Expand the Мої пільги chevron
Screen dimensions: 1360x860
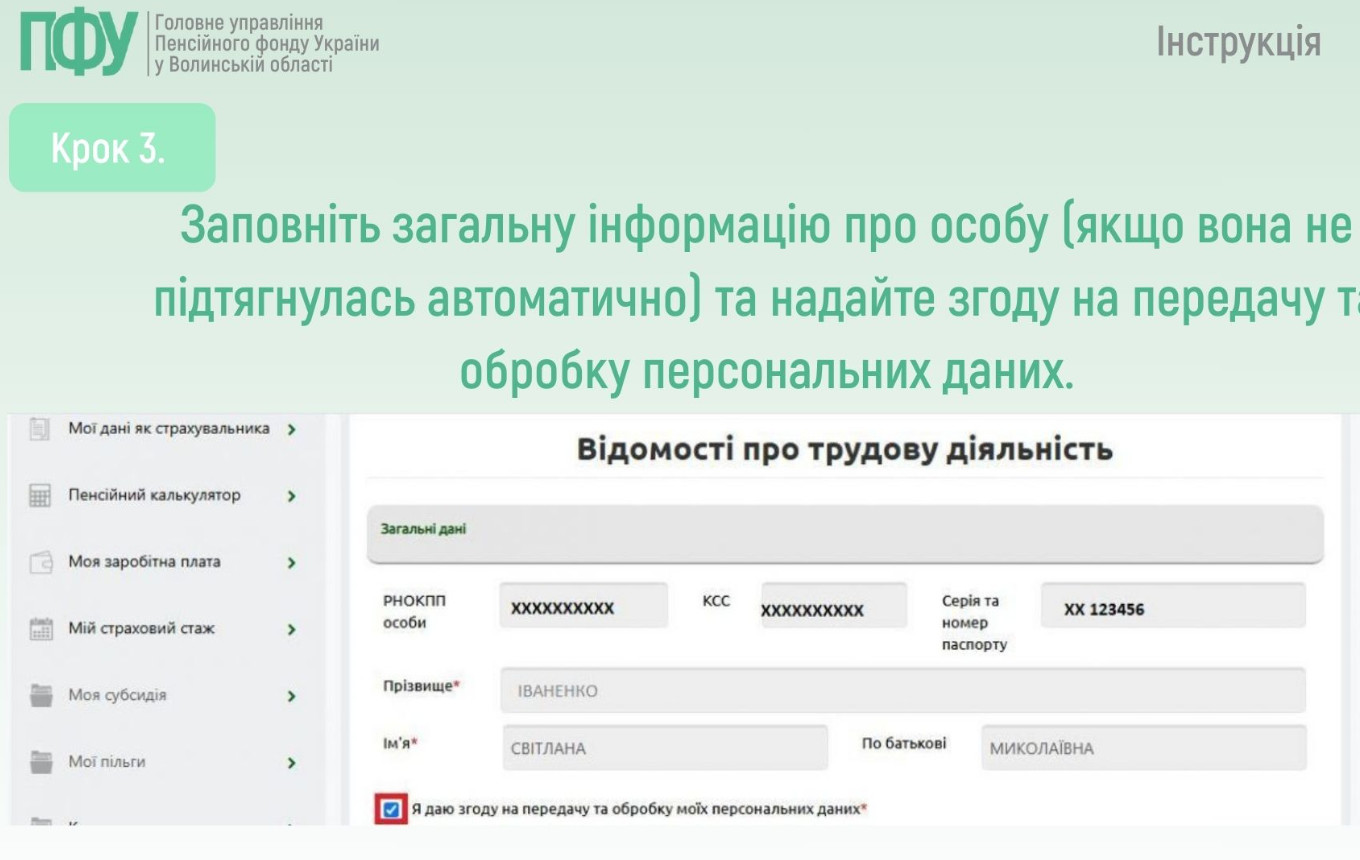pyautogui.click(x=291, y=762)
